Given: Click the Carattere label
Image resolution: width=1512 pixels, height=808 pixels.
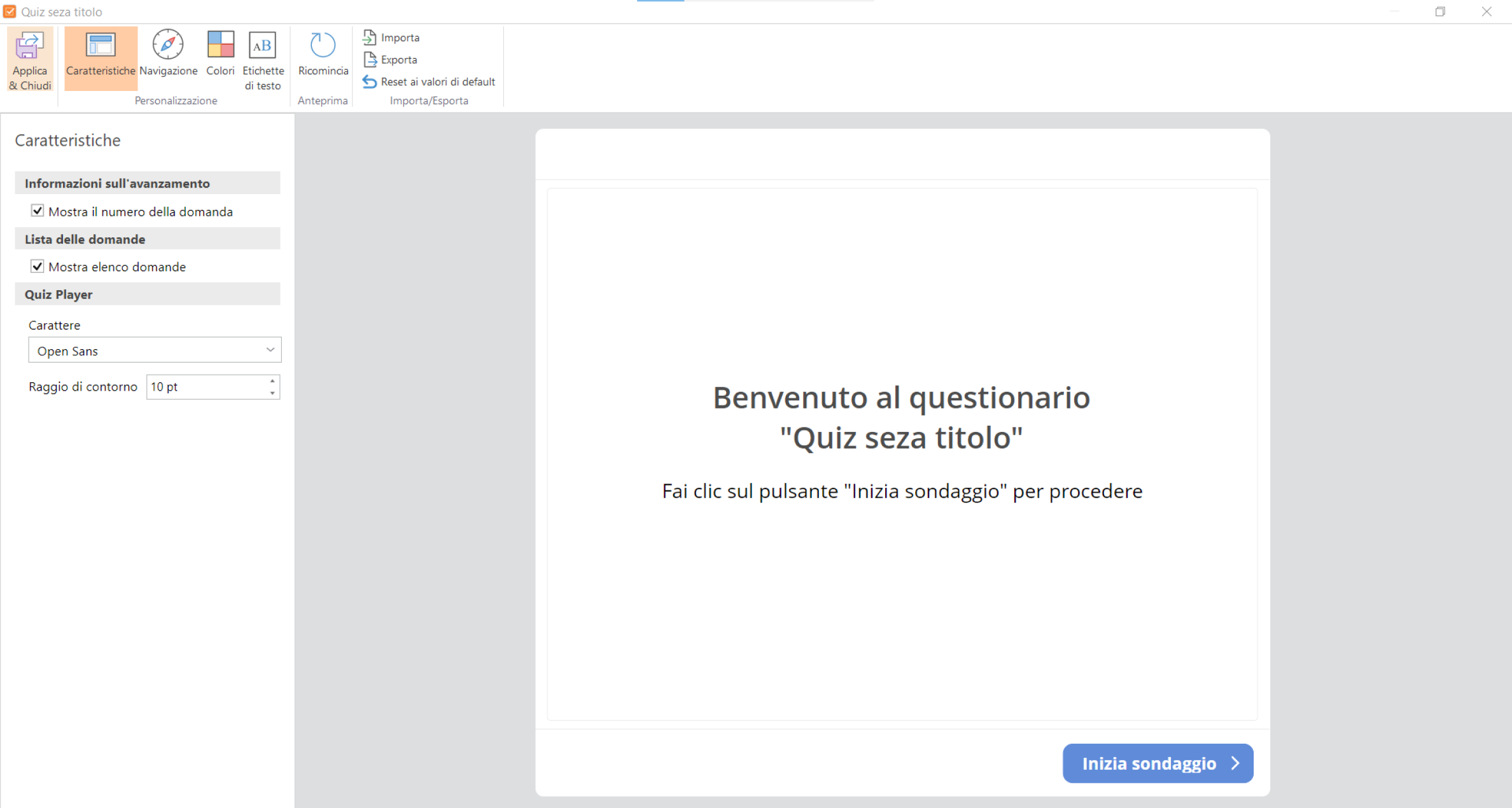Looking at the screenshot, I should pos(55,325).
